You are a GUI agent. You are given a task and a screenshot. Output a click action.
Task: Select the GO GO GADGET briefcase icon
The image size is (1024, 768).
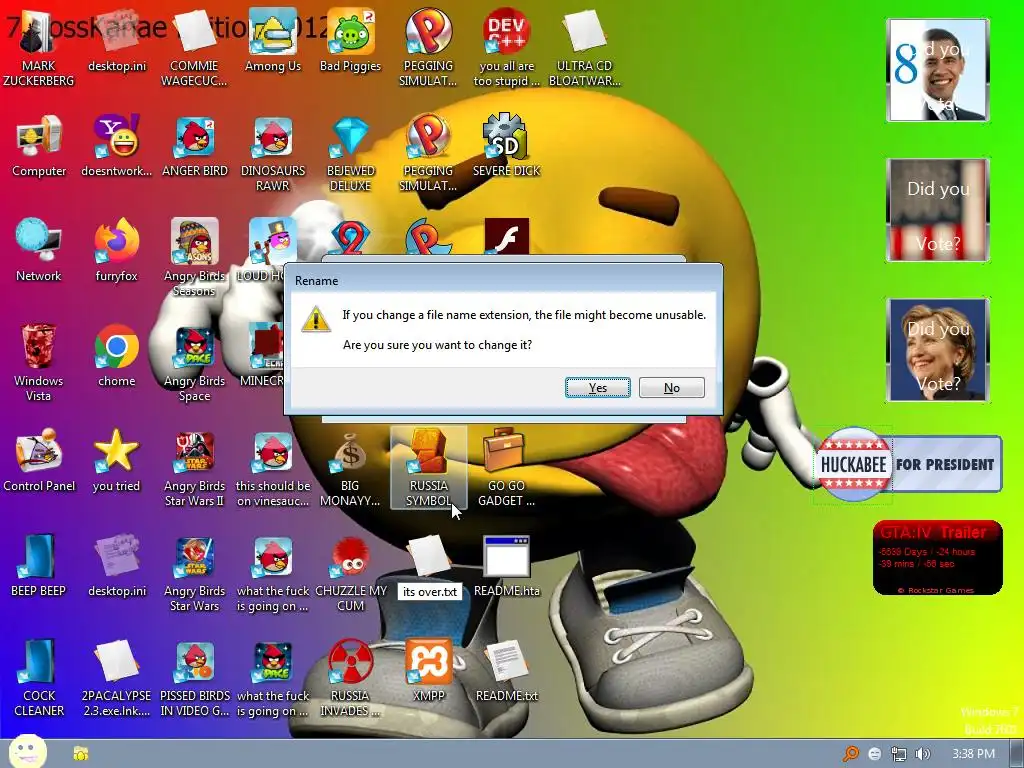(506, 468)
